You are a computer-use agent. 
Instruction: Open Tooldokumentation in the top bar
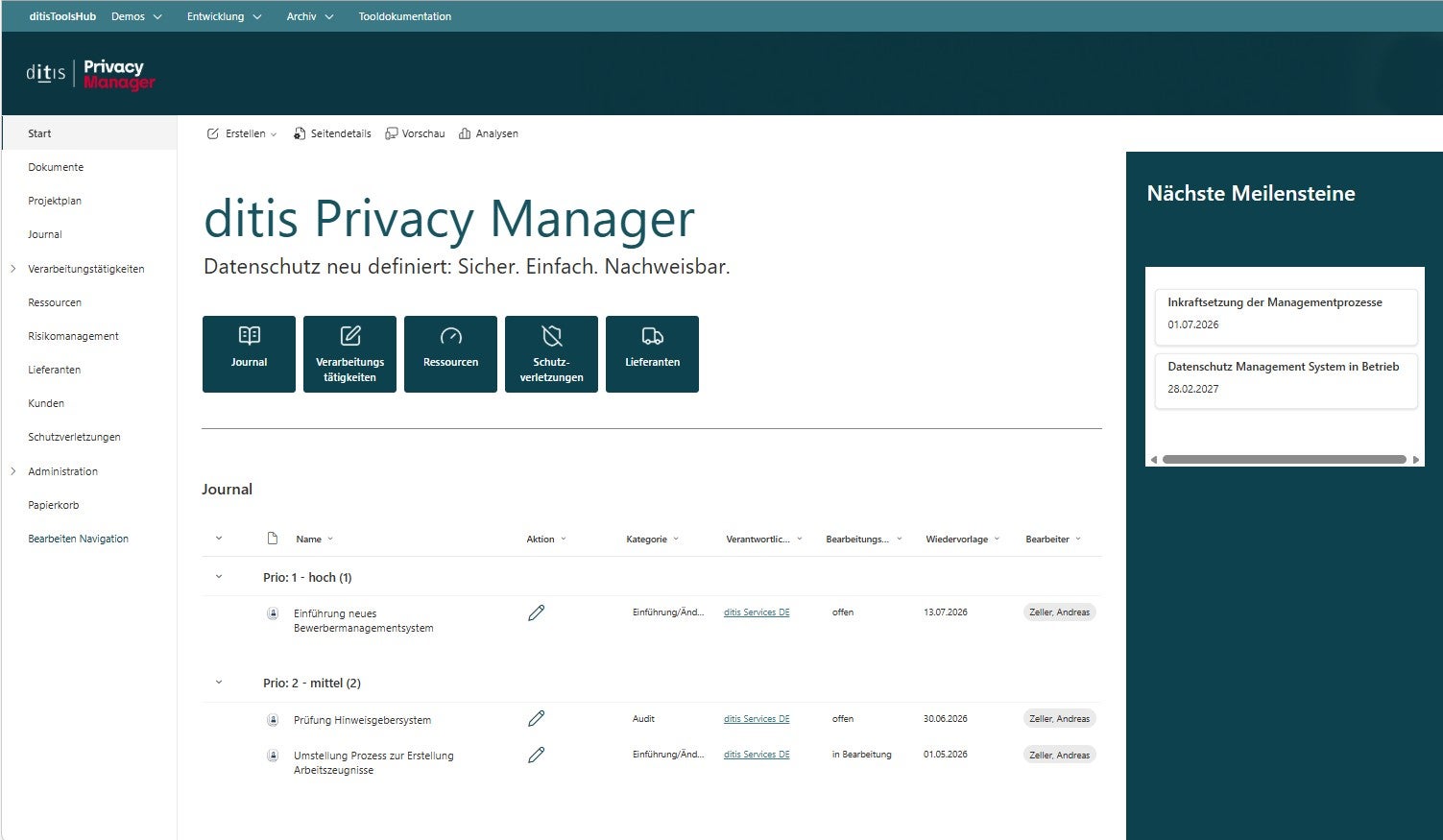pyautogui.click(x=405, y=16)
